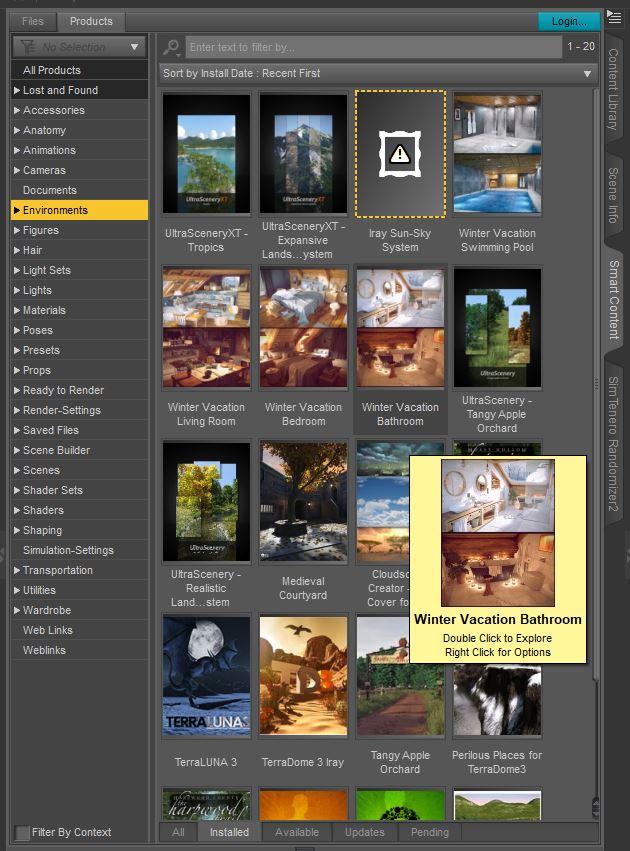Select the Materials category
Screen dimensions: 630x851
79,310
